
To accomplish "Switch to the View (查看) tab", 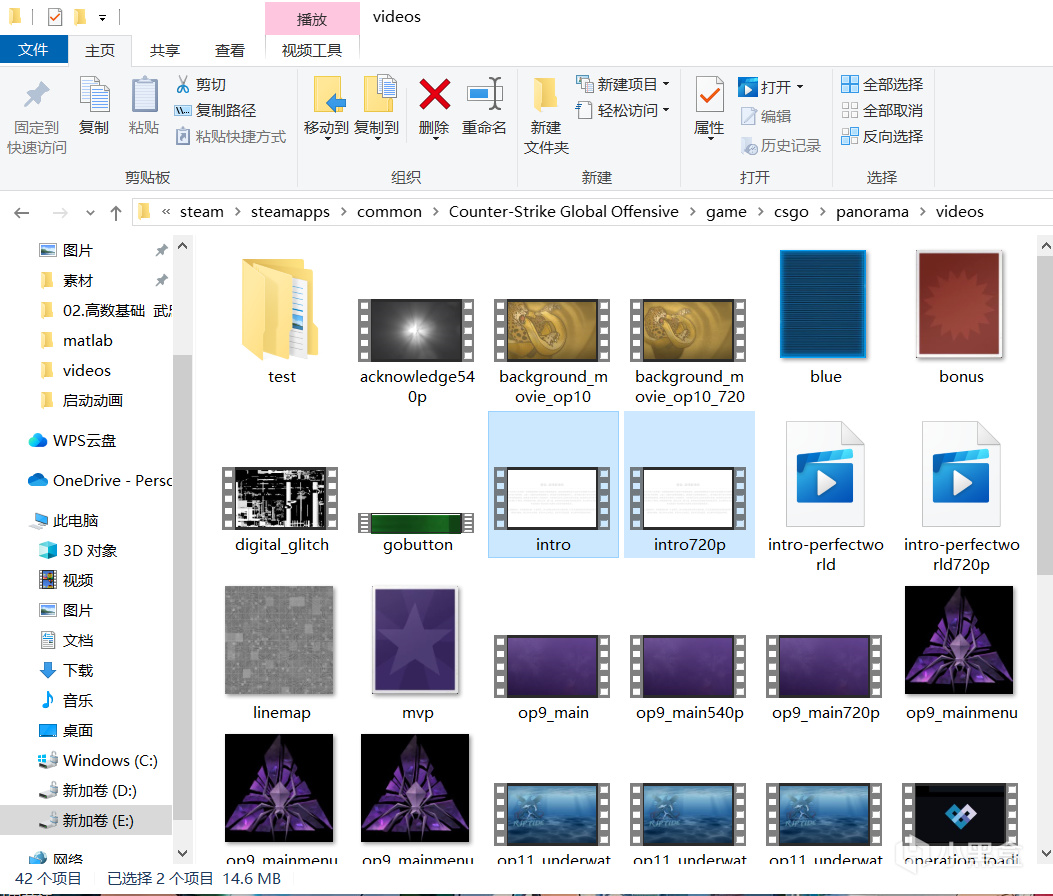I will 230,50.
